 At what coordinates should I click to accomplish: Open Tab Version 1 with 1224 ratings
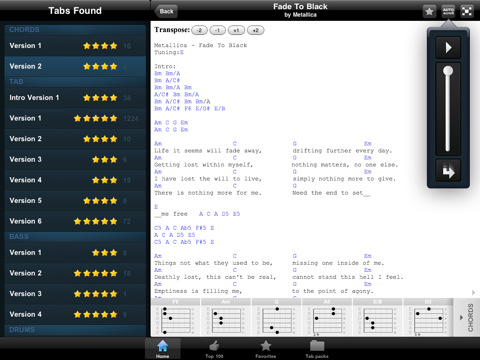[75, 118]
